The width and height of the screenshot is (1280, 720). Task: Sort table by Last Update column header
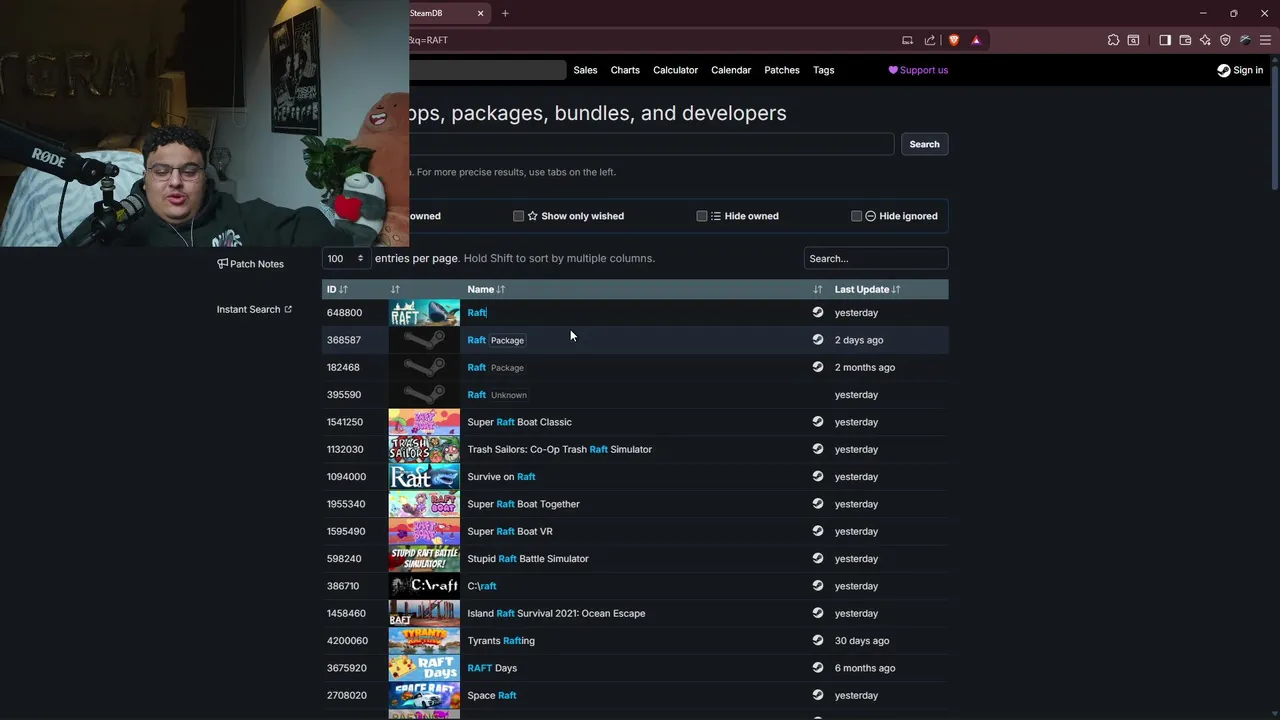pos(867,289)
